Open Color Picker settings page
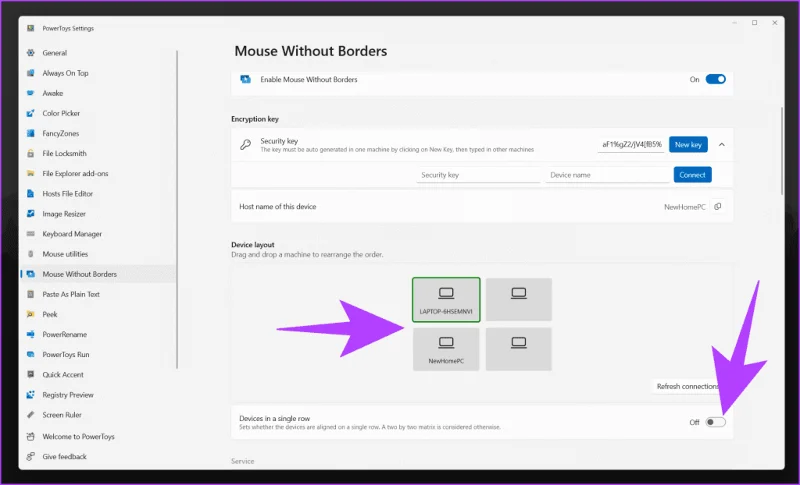800x485 pixels. pos(61,113)
